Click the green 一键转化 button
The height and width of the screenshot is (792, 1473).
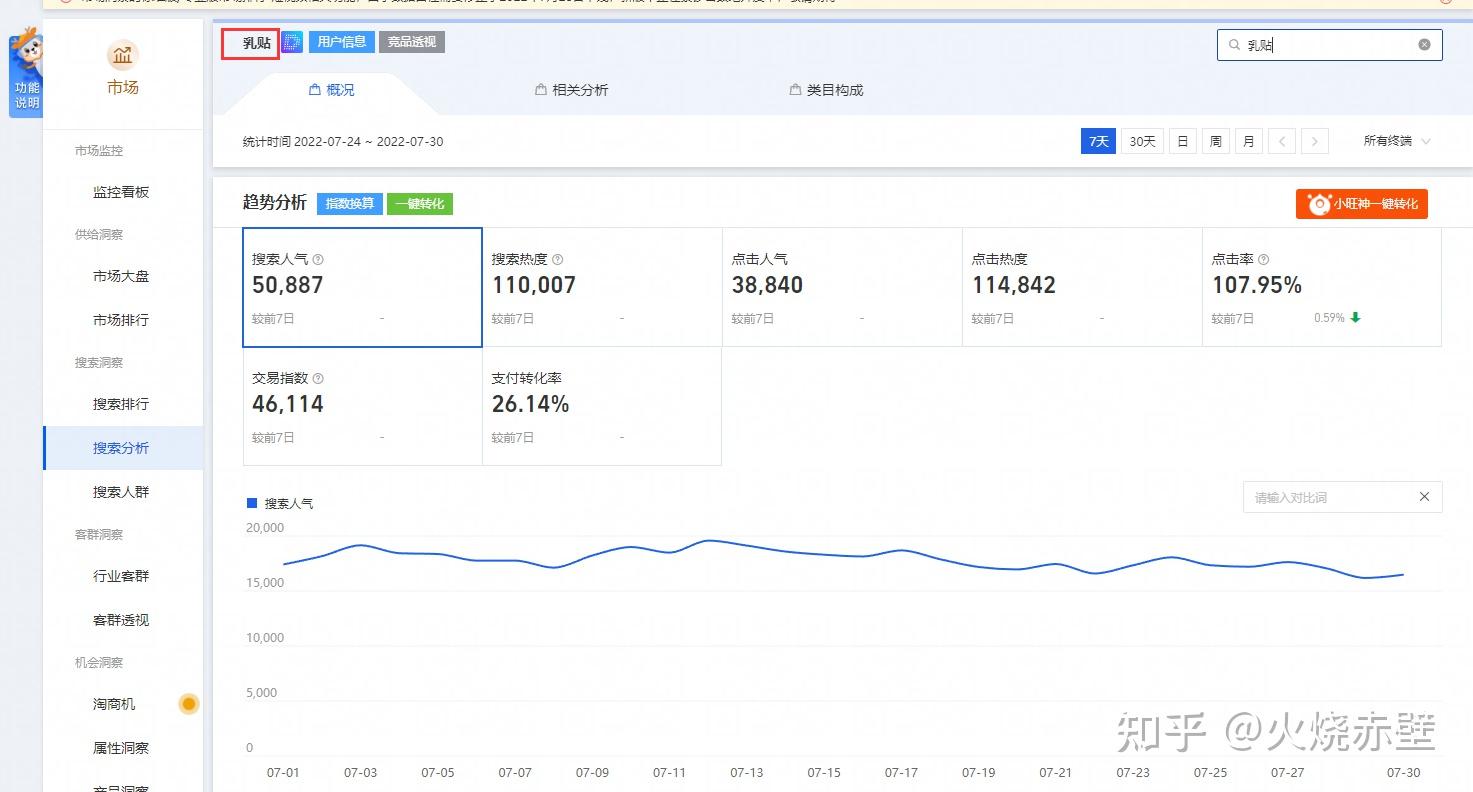(420, 203)
